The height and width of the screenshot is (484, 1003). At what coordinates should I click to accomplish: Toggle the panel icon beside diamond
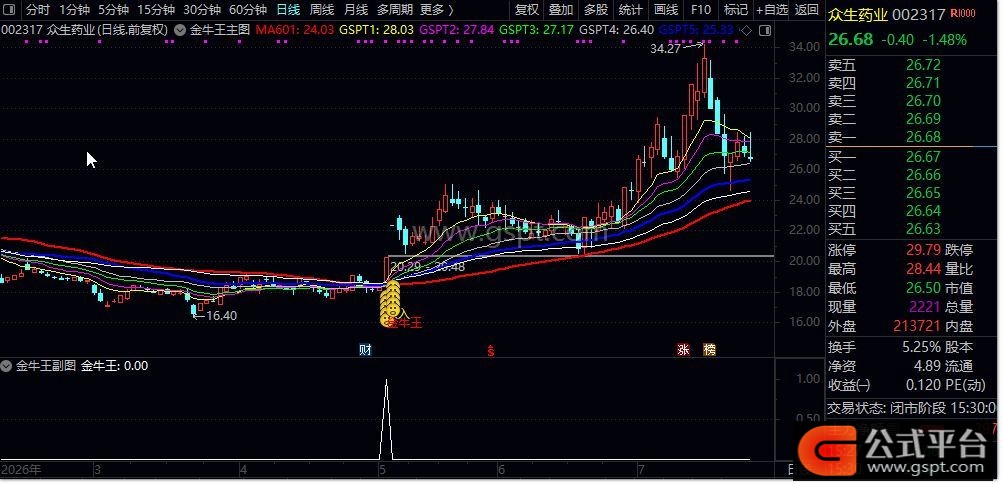tap(764, 29)
